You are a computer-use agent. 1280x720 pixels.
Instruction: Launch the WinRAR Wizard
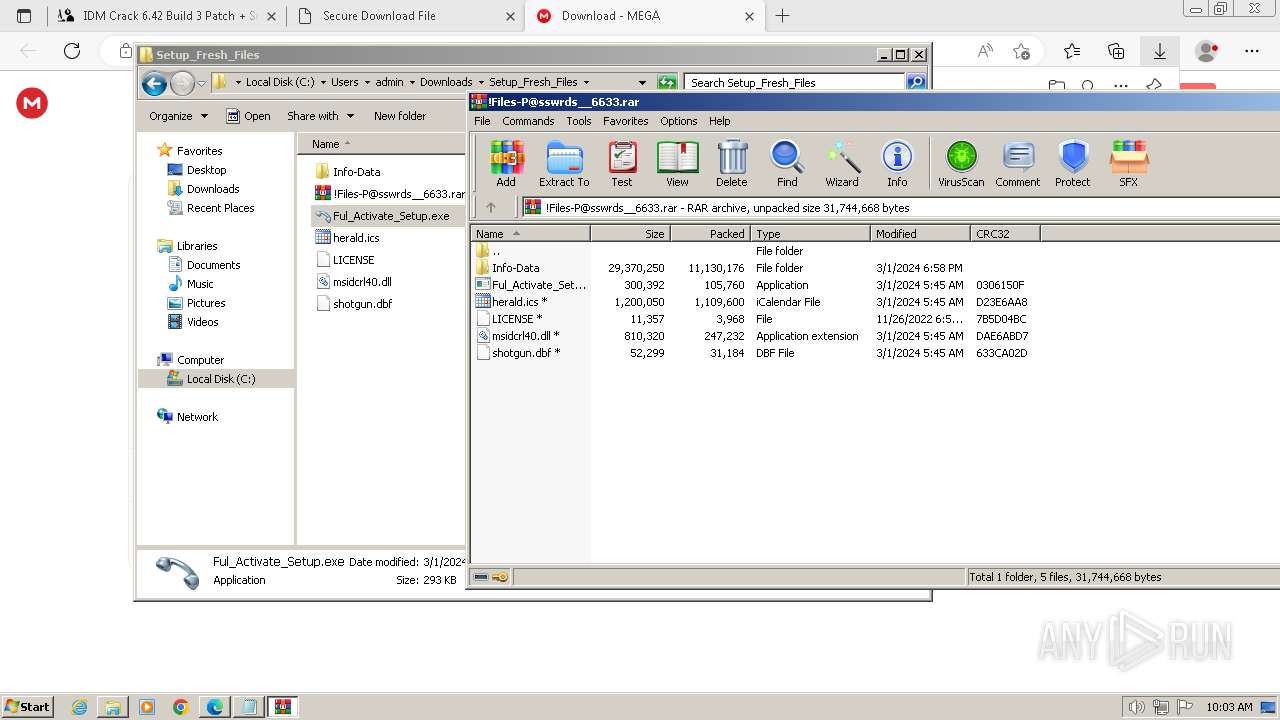point(842,163)
